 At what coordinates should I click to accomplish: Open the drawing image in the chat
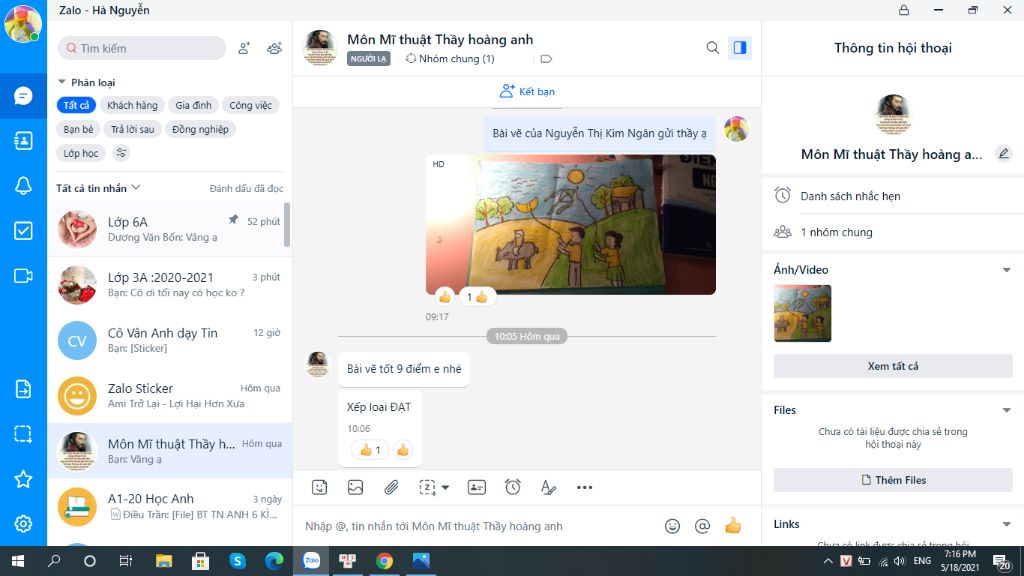(571, 225)
